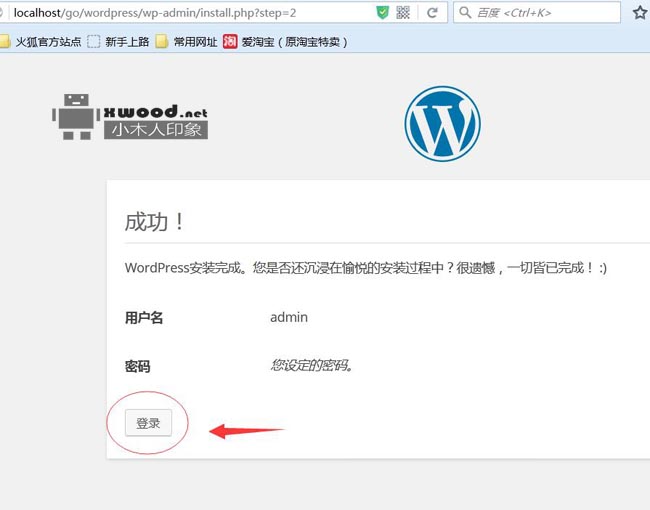Open the 新手上路 bookmark
Image resolution: width=650 pixels, height=510 pixels.
(x=118, y=41)
